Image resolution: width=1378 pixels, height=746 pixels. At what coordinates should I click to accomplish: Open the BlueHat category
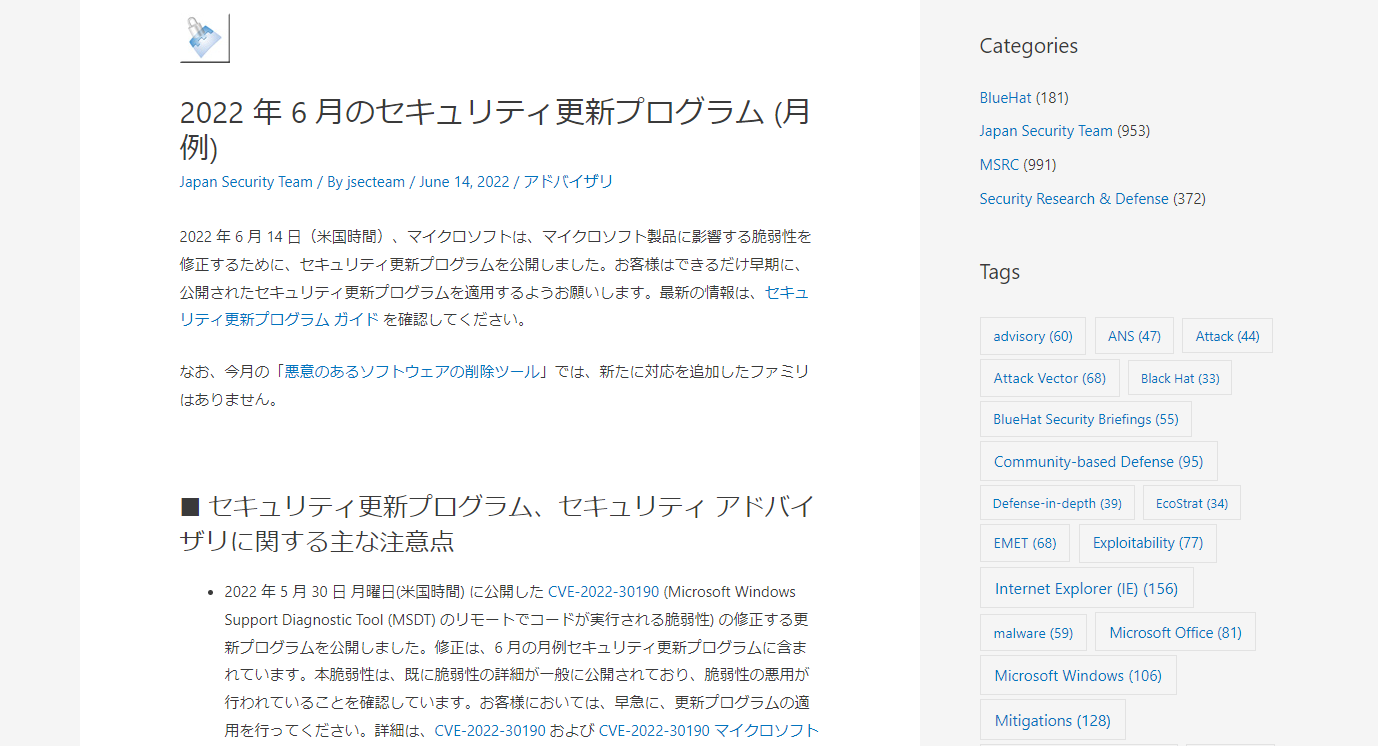pyautogui.click(x=1005, y=98)
